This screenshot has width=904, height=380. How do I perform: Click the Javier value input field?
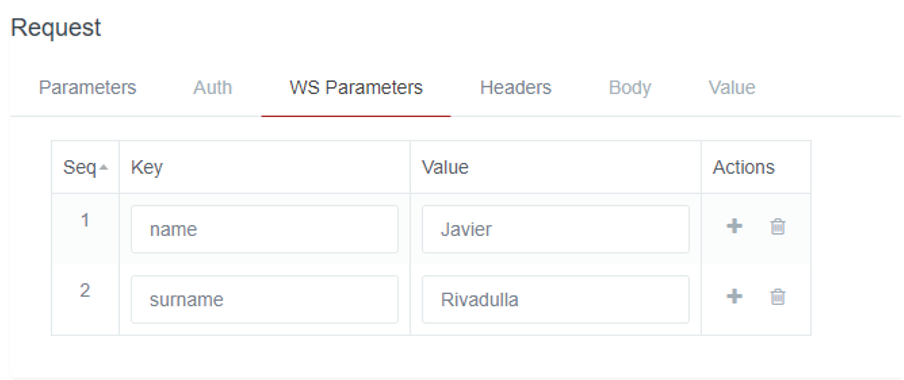555,229
